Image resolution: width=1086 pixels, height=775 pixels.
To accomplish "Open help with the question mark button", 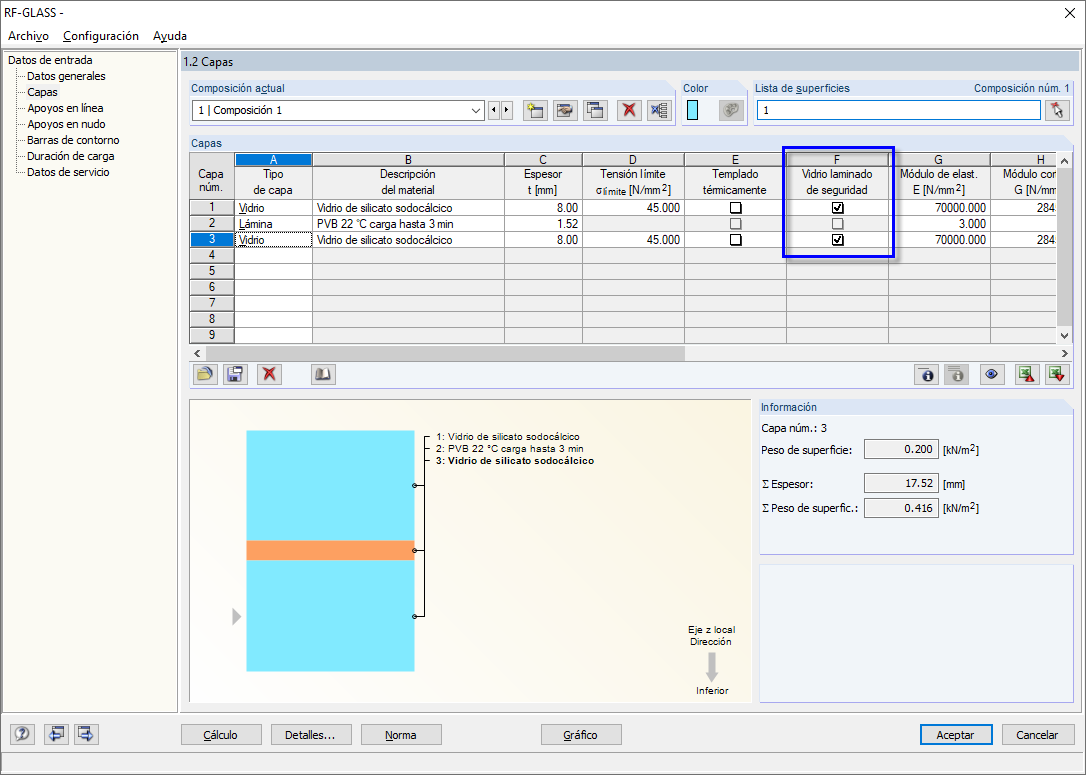I will (x=22, y=733).
